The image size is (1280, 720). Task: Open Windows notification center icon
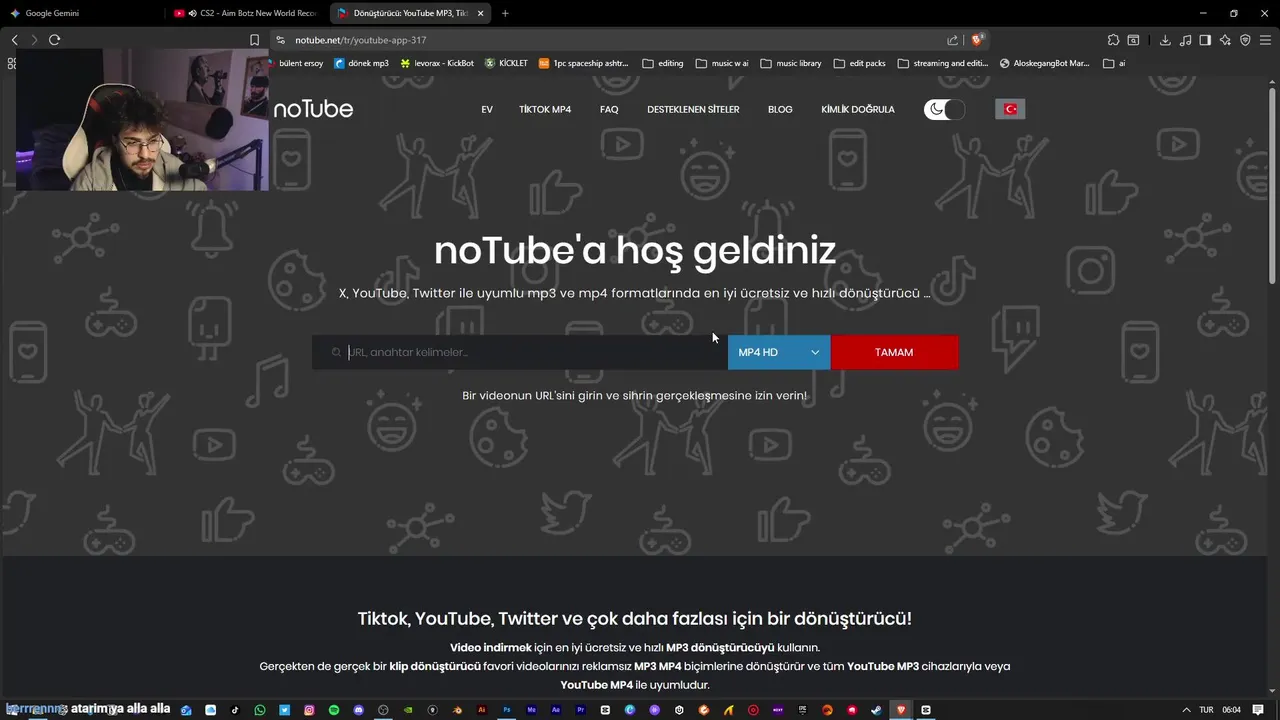pyautogui.click(x=1258, y=710)
